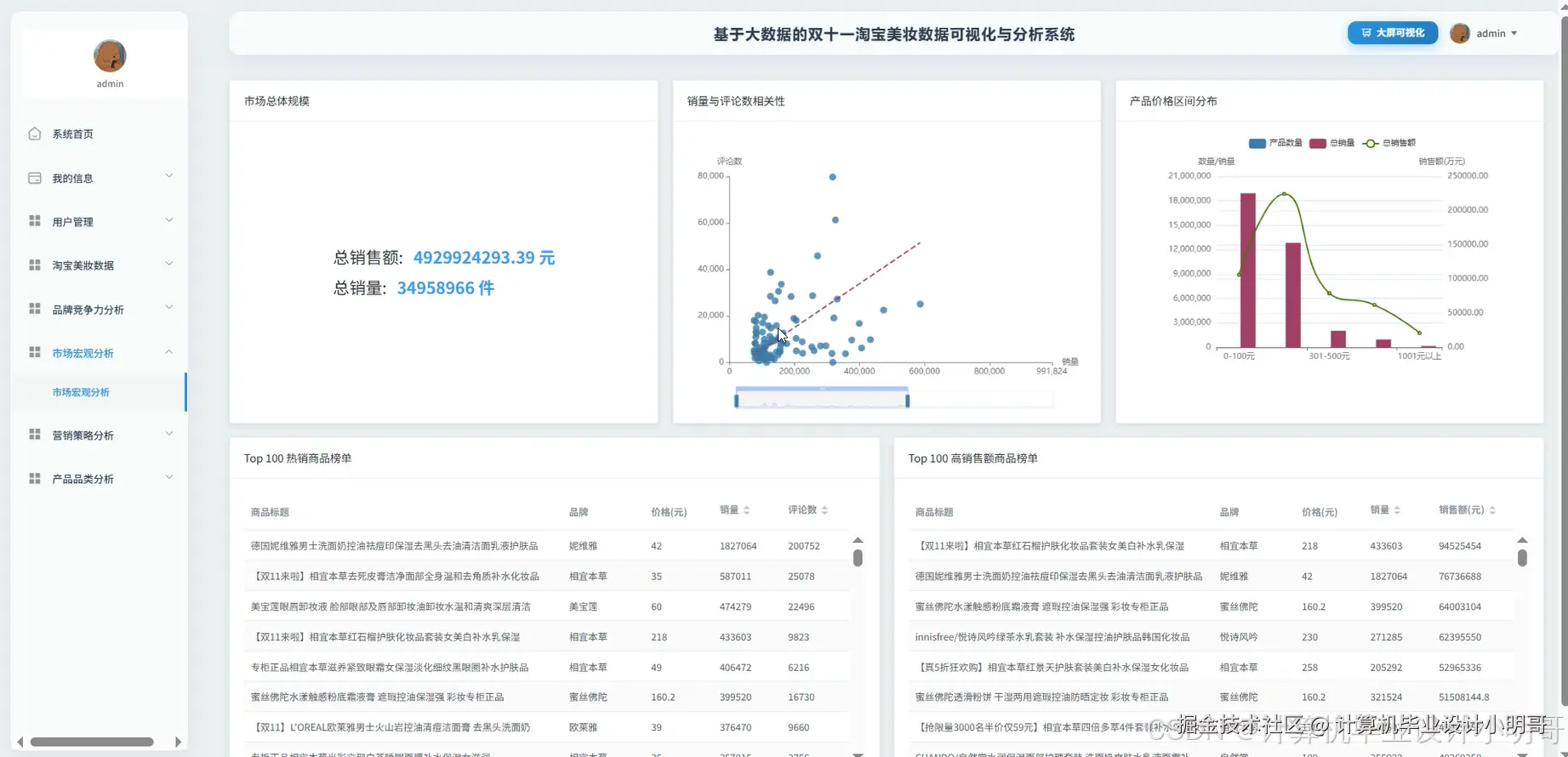The image size is (1568, 757).
Task: Click the sidebar horizontal scrollbar right arrow
Action: coord(178,742)
